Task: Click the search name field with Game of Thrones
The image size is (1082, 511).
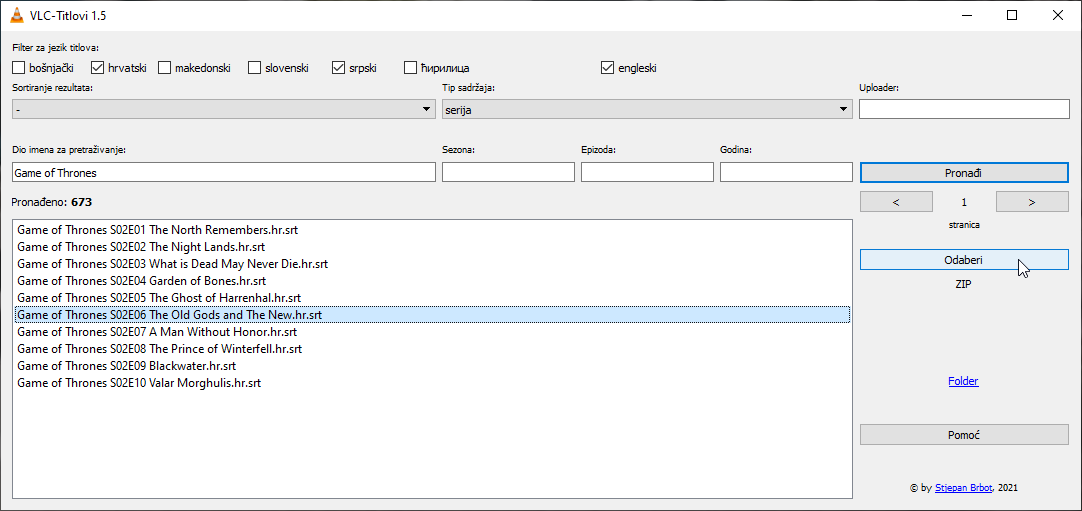Action: (224, 172)
